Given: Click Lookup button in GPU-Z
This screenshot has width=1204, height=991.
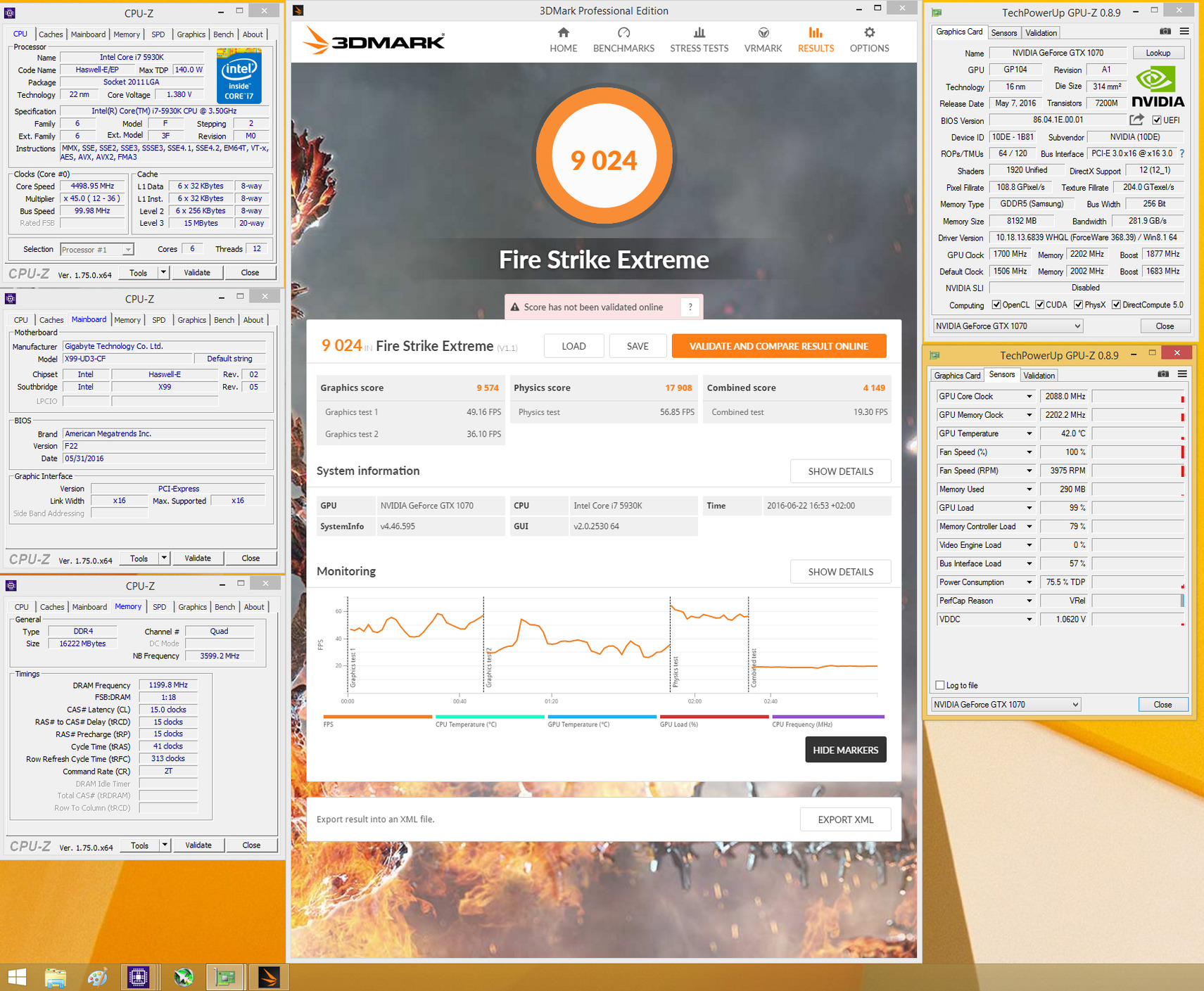Looking at the screenshot, I should coord(1158,53).
